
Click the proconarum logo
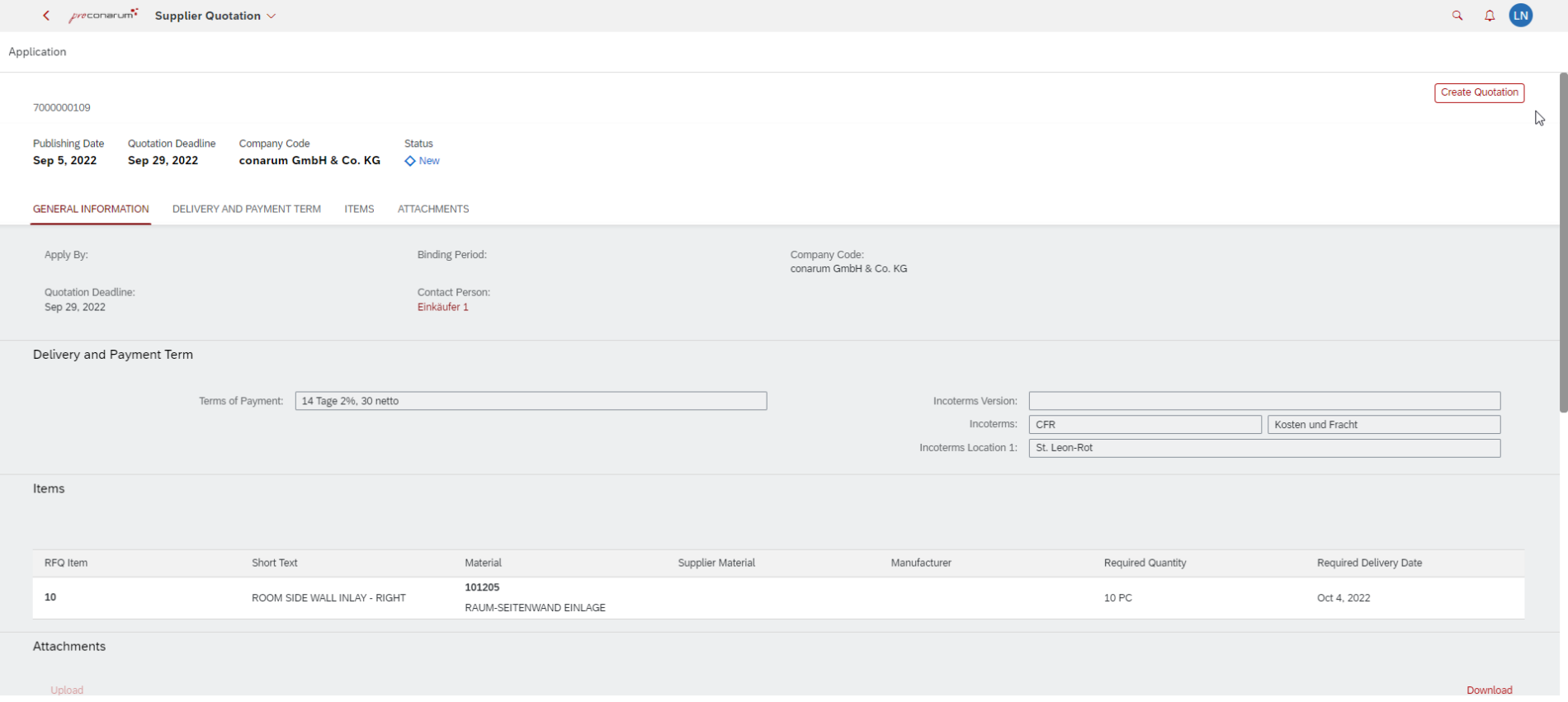[x=103, y=16]
